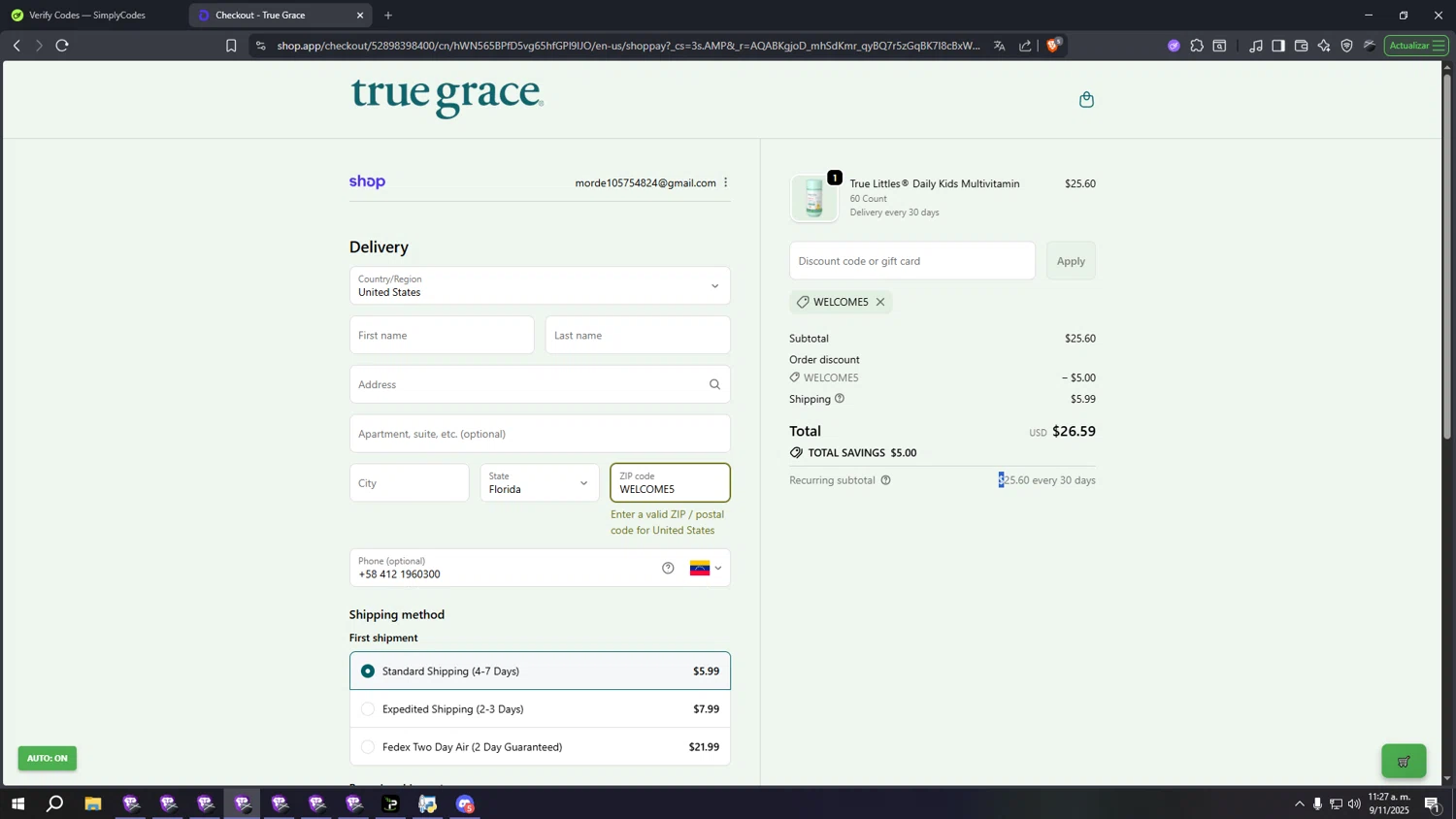Click Apply discount button

pyautogui.click(x=1071, y=261)
